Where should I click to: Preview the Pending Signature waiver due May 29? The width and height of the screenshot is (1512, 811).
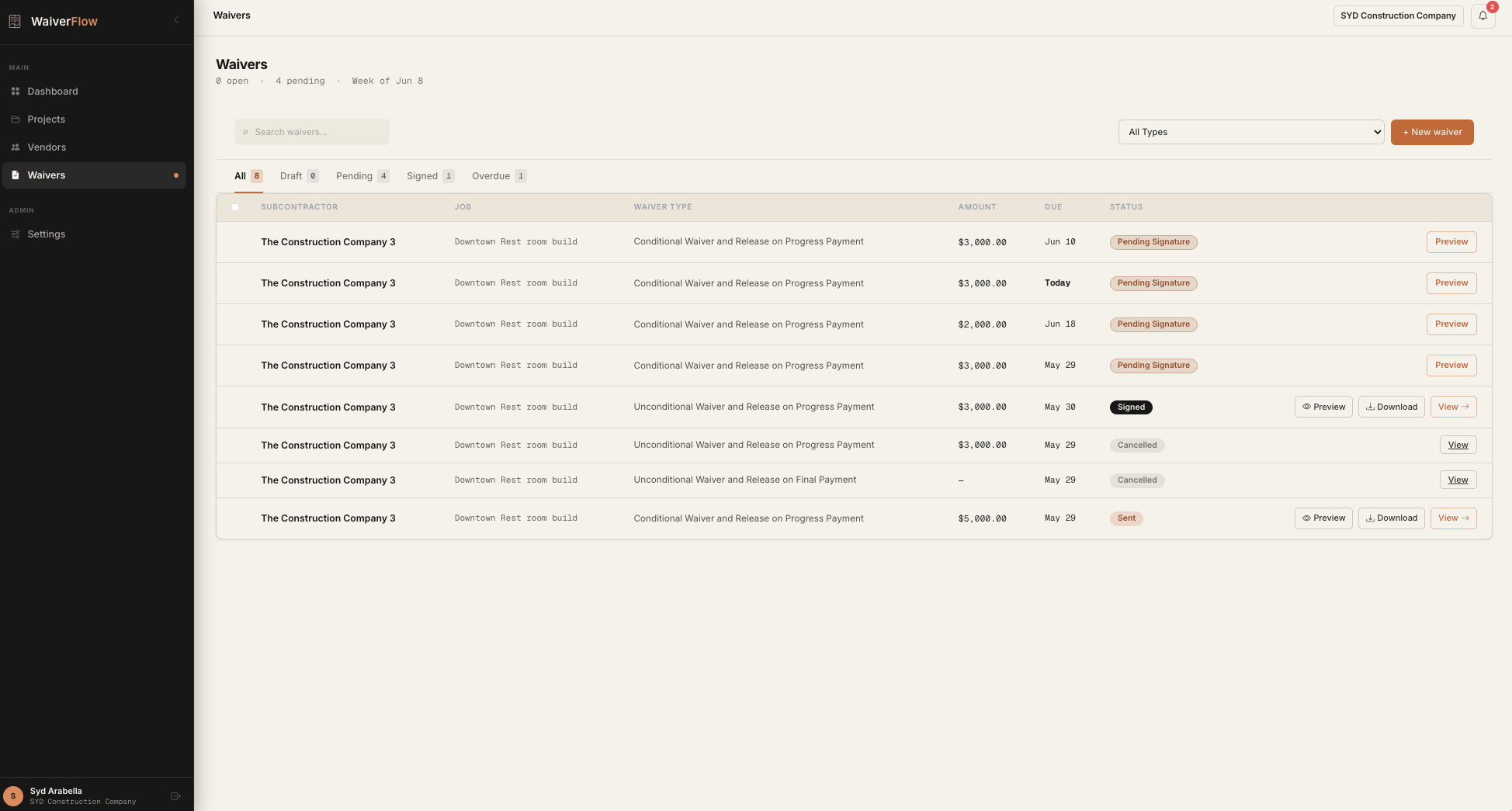tap(1451, 366)
